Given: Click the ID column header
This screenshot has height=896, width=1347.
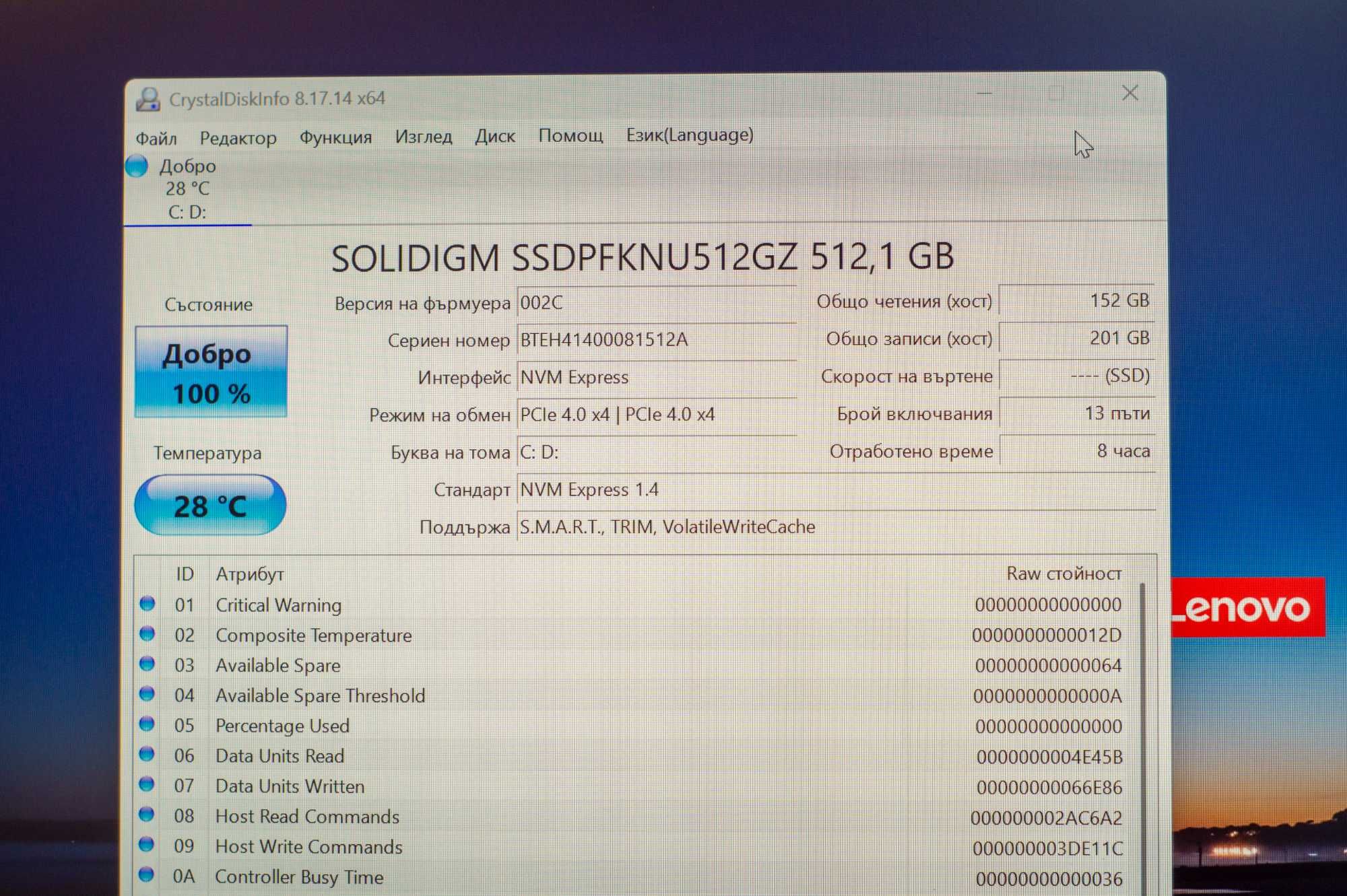Looking at the screenshot, I should tap(185, 574).
